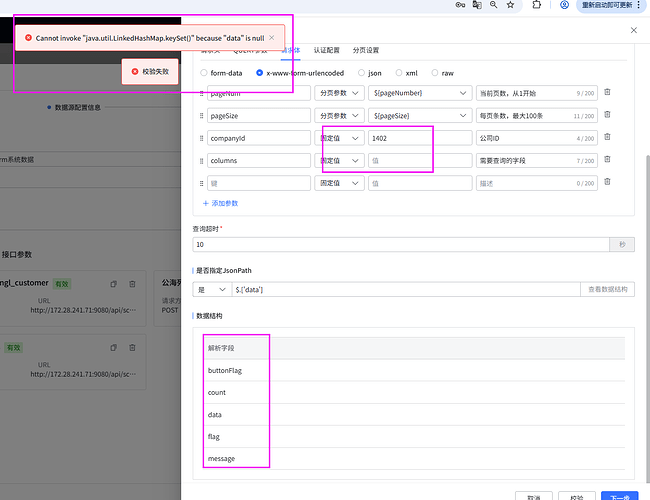Click the JsonPath field containing $.['data']
Screen dimensions: 650x500
coord(406,289)
